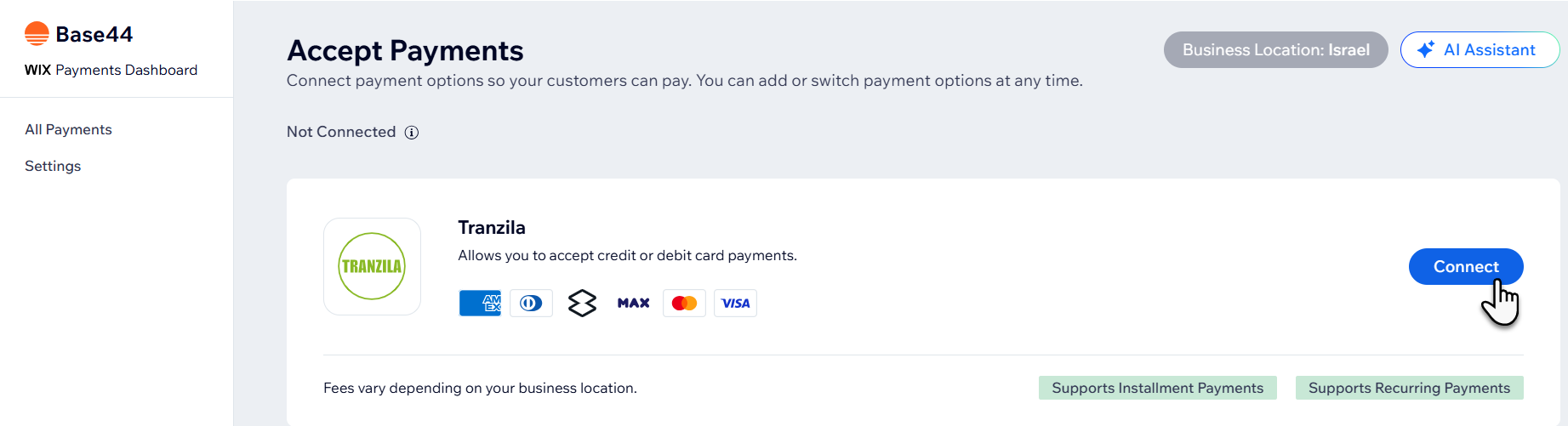
Task: Go to Settings in the sidebar
Action: [53, 166]
